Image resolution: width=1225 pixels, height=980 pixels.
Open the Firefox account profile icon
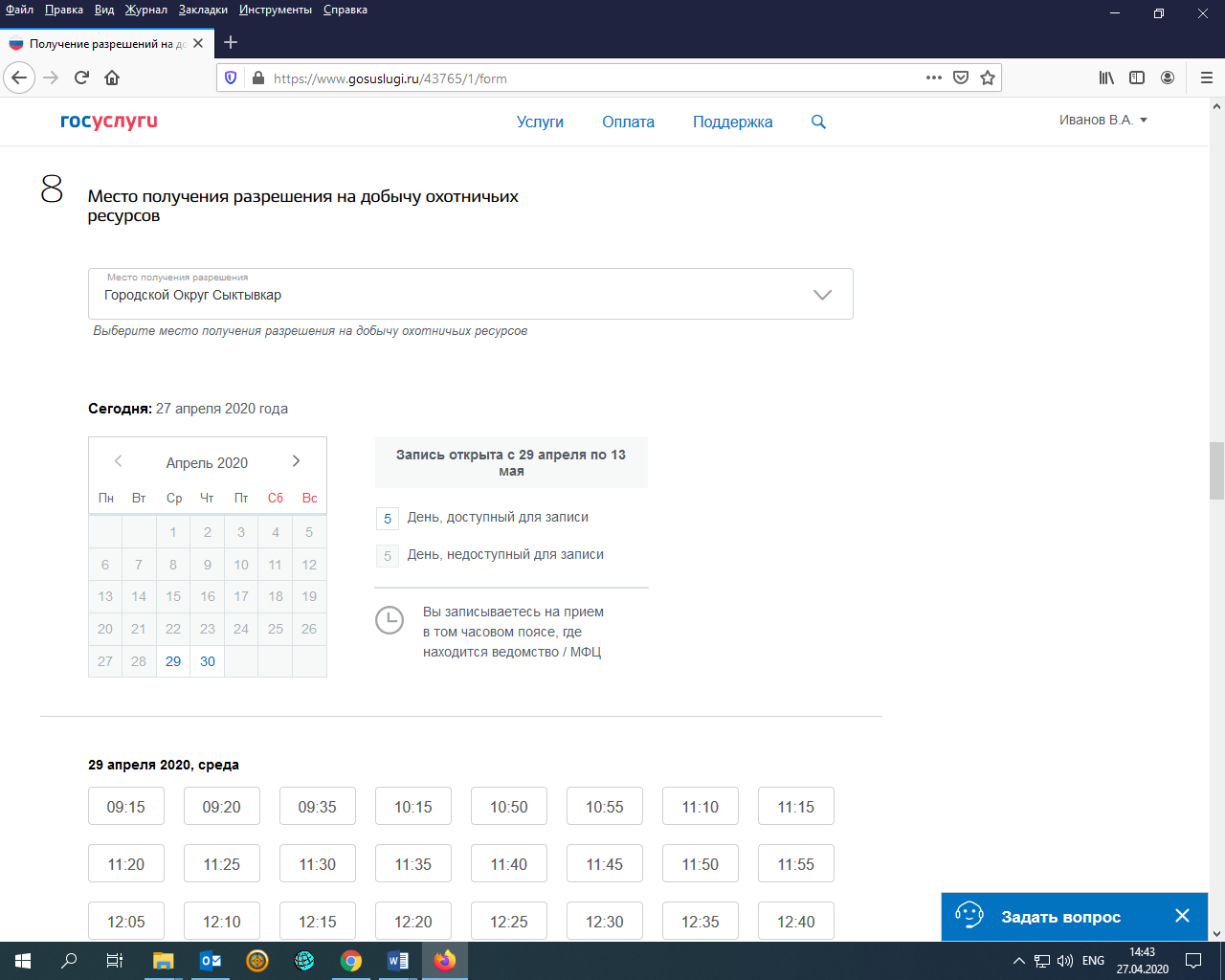(1168, 78)
